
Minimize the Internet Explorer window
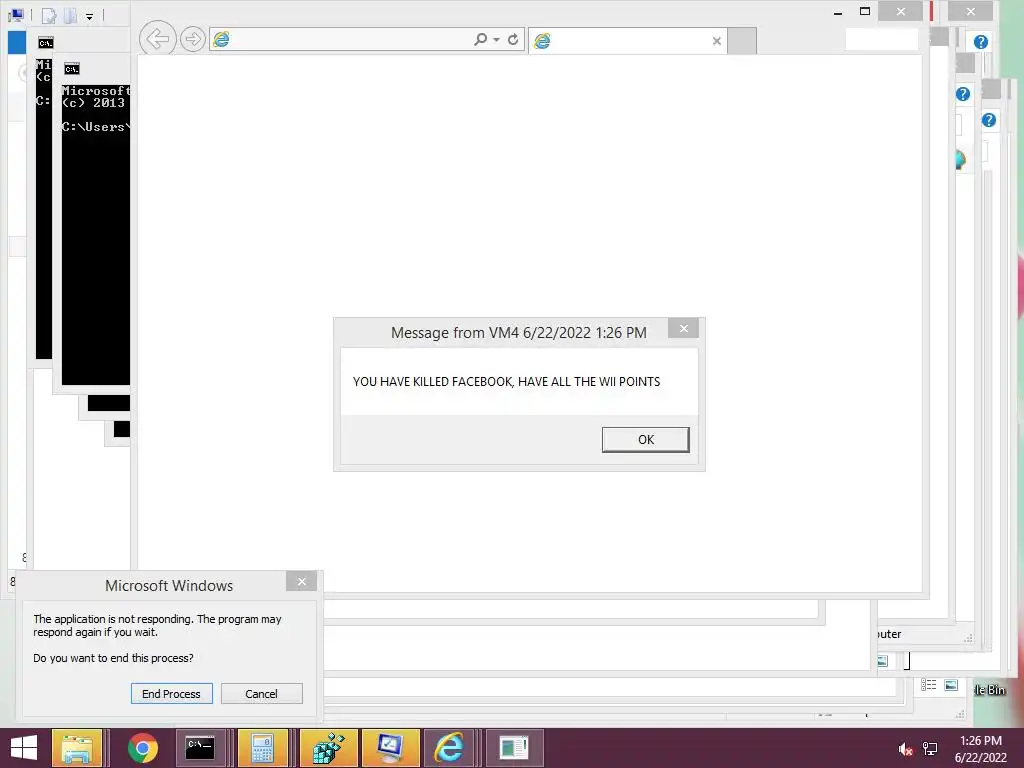click(x=838, y=12)
